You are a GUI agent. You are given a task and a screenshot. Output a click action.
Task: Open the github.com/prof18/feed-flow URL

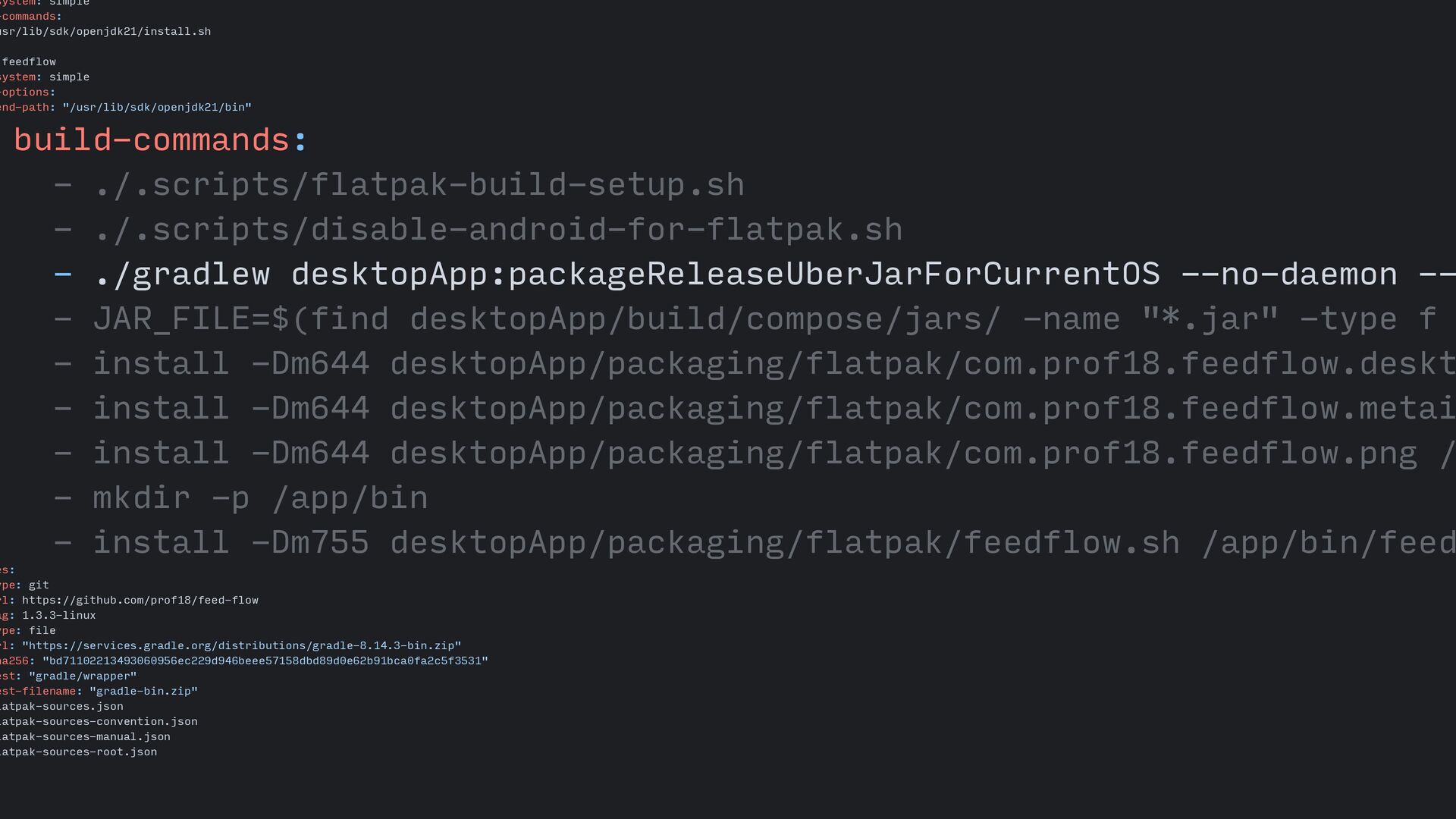click(140, 601)
